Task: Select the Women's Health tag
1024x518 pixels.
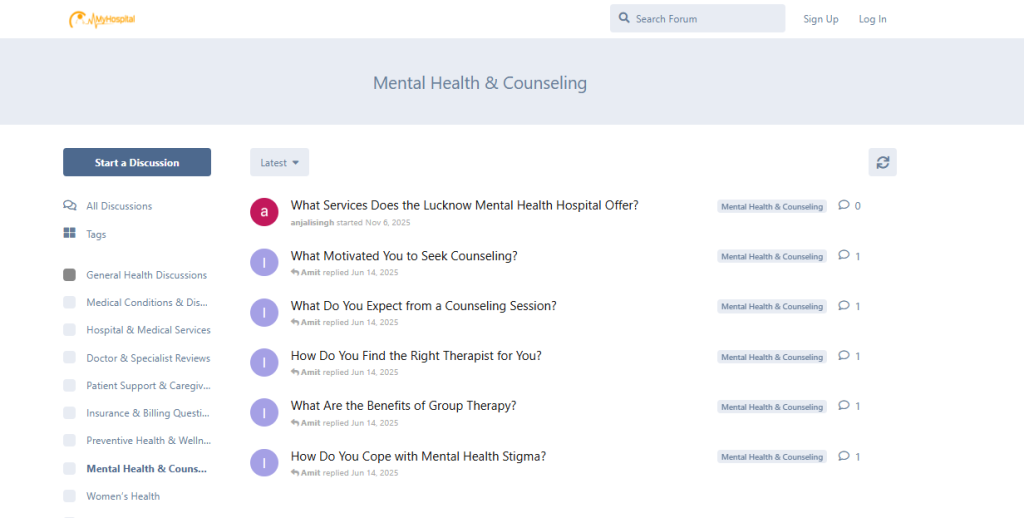Action: coord(123,496)
